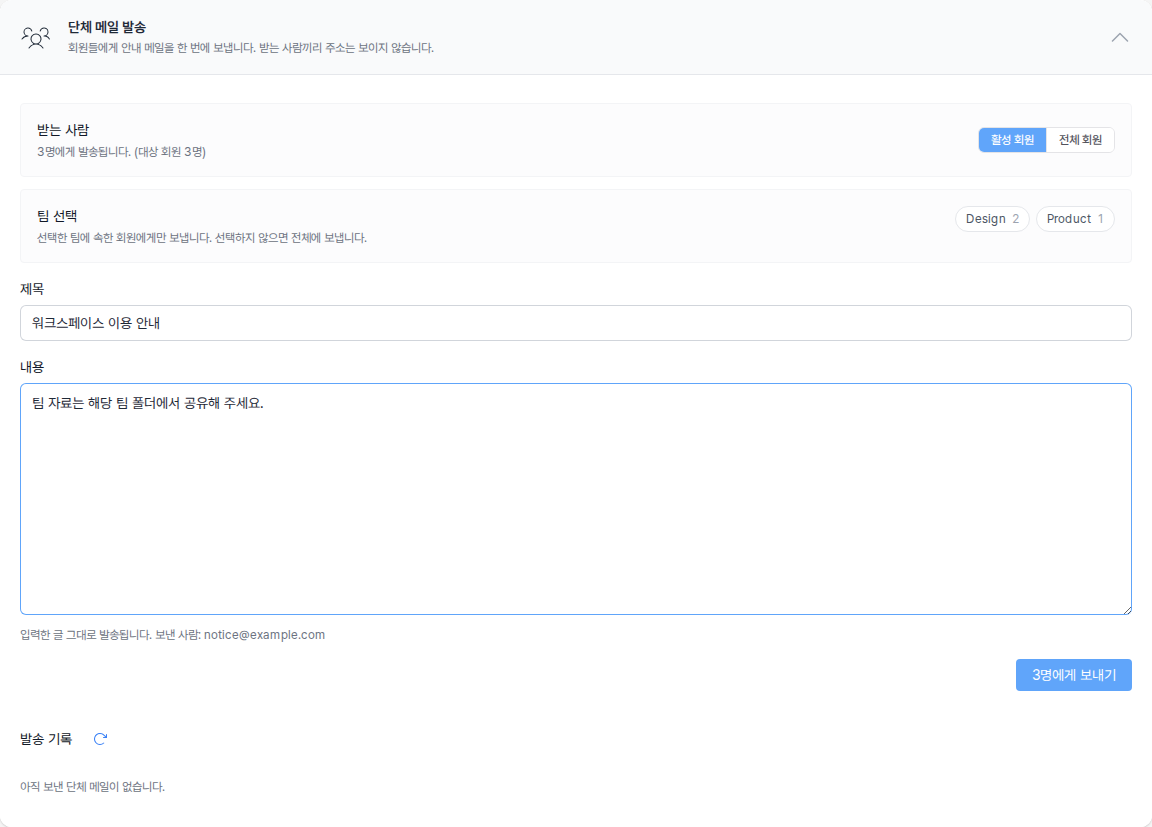Toggle the Product team chip
Image resolution: width=1152 pixels, height=827 pixels.
coord(1075,219)
